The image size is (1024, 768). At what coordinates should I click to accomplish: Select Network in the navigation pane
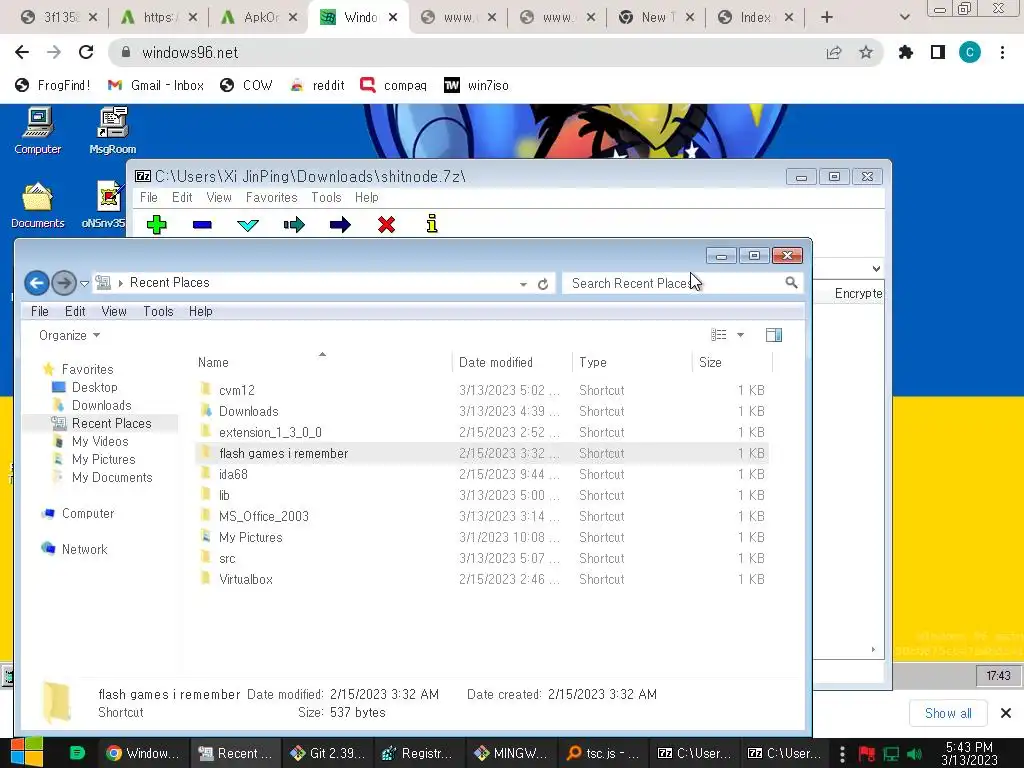(84, 549)
